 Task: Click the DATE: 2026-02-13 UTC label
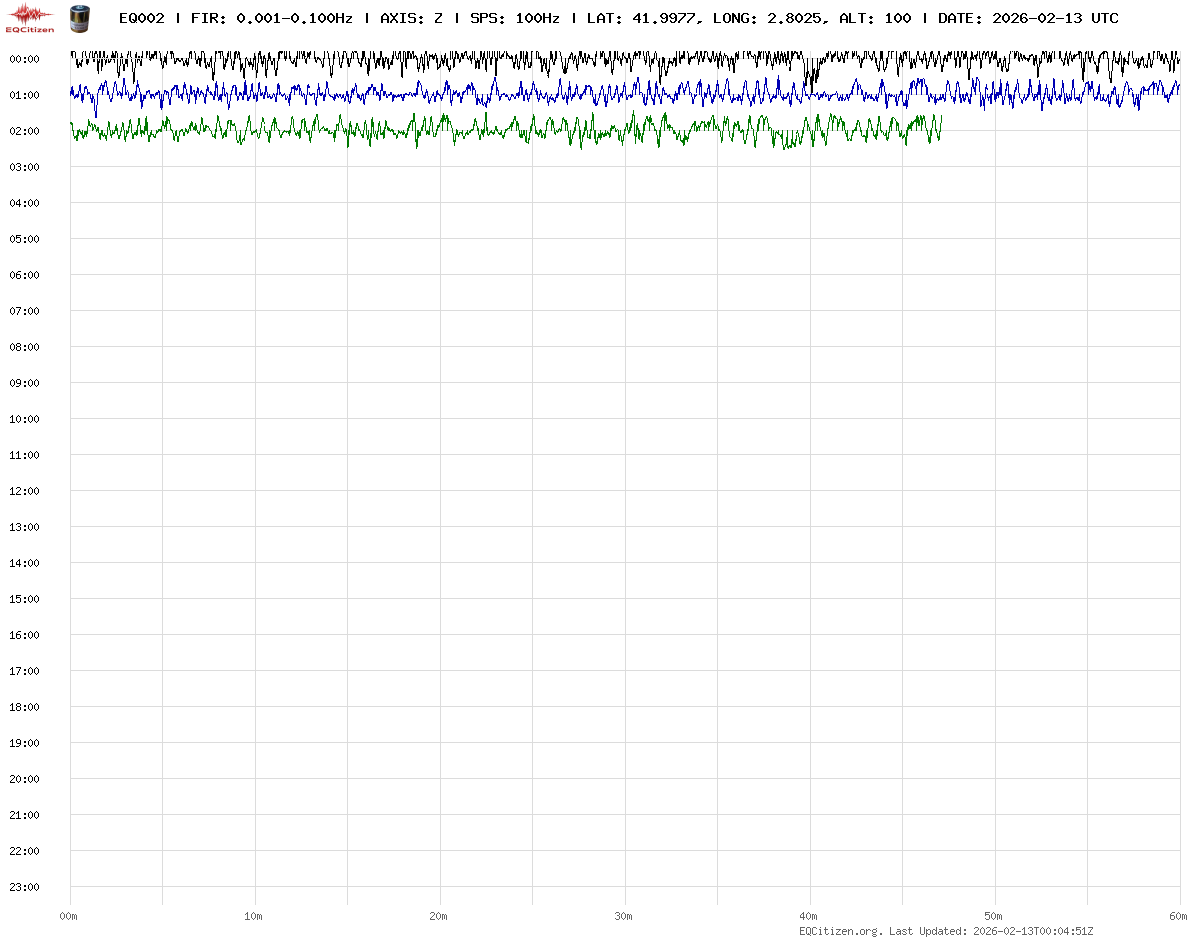point(1028,18)
